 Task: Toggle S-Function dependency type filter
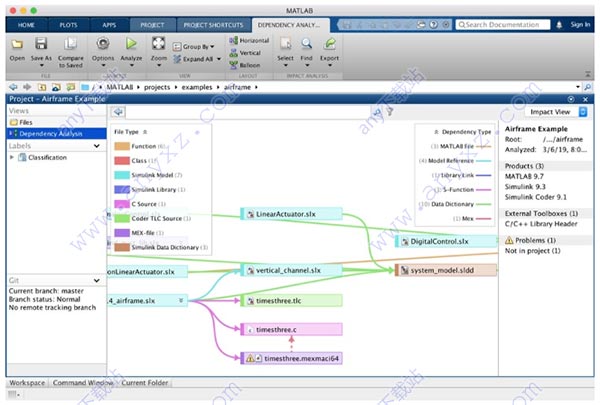point(462,189)
